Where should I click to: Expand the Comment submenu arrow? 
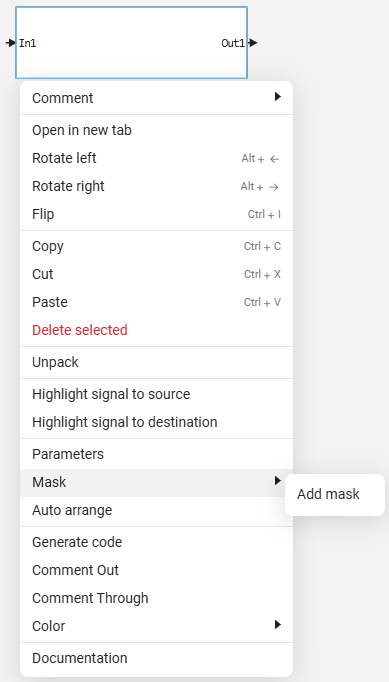(278, 97)
